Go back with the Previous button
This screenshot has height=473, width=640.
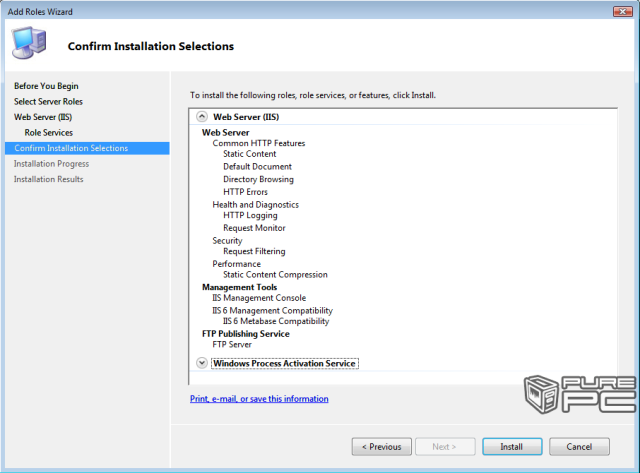(382, 446)
